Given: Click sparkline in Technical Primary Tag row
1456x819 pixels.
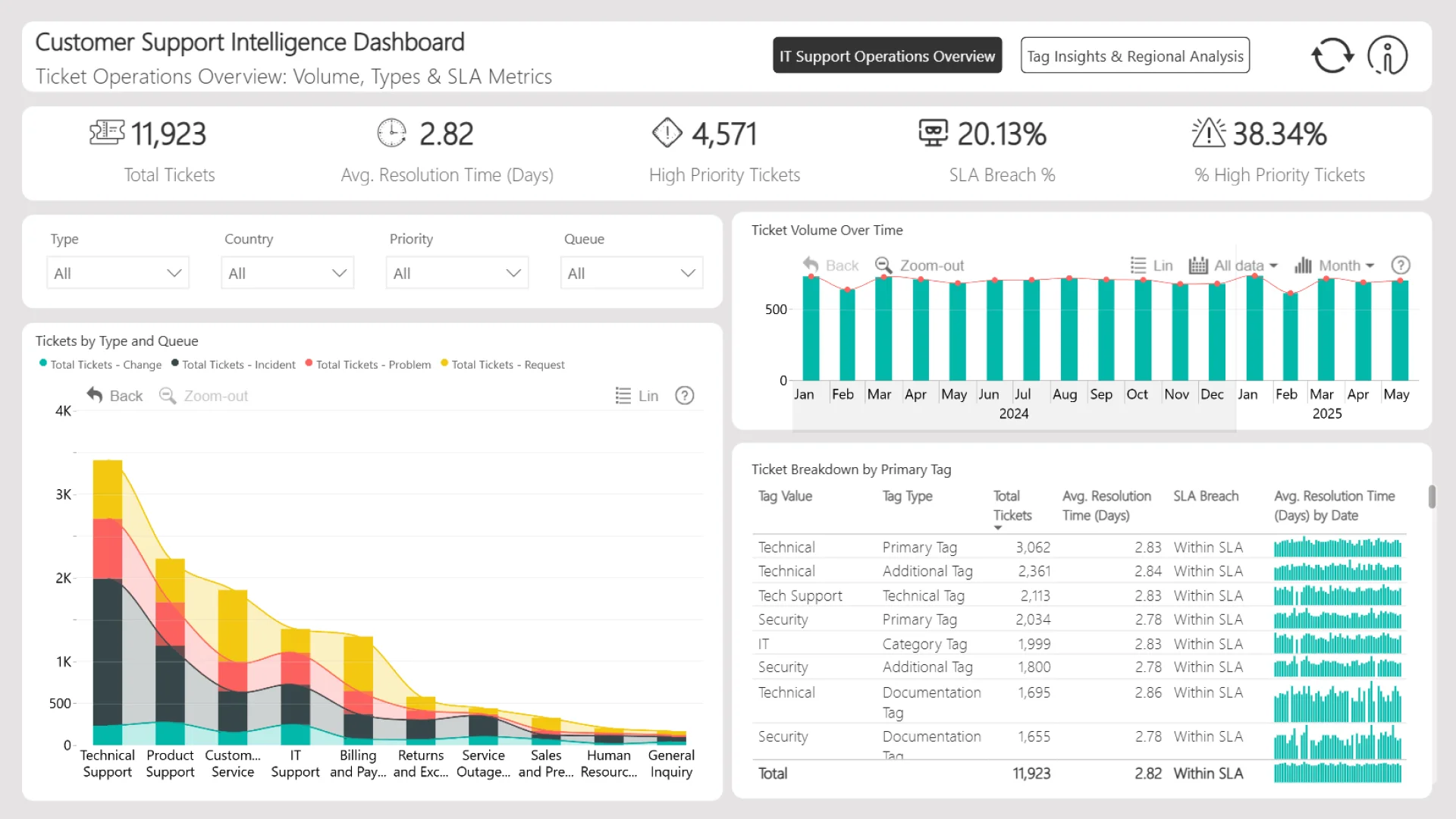Looking at the screenshot, I should click(x=1338, y=547).
